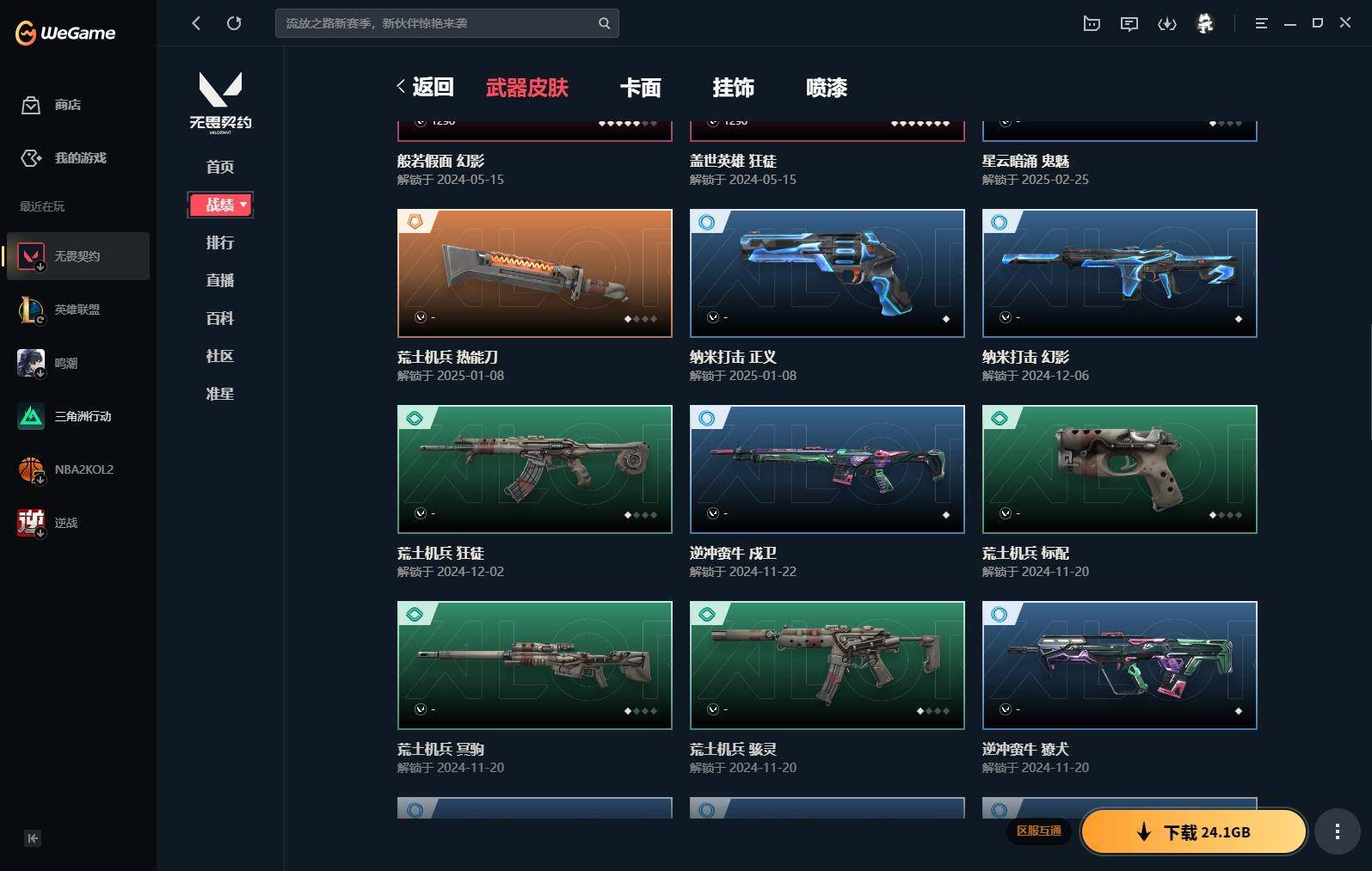This screenshot has height=871, width=1372.
Task: Click the refresh page icon
Action: (234, 23)
